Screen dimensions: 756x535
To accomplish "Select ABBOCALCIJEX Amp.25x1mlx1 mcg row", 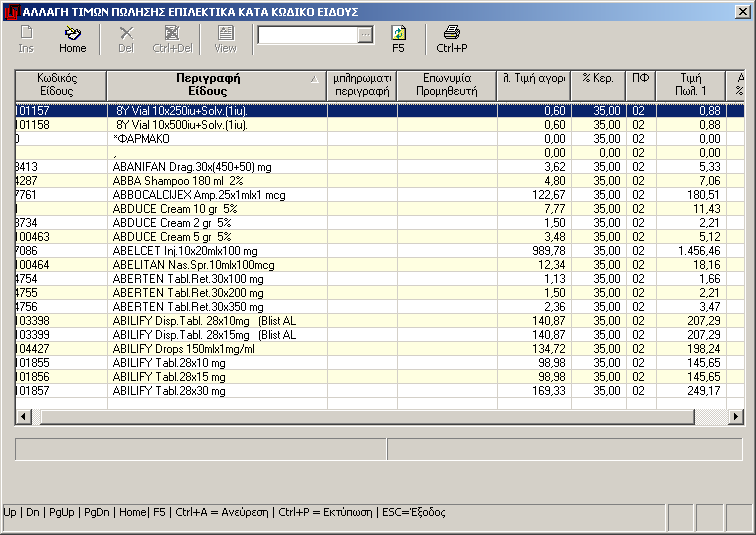I will [x=379, y=195].
